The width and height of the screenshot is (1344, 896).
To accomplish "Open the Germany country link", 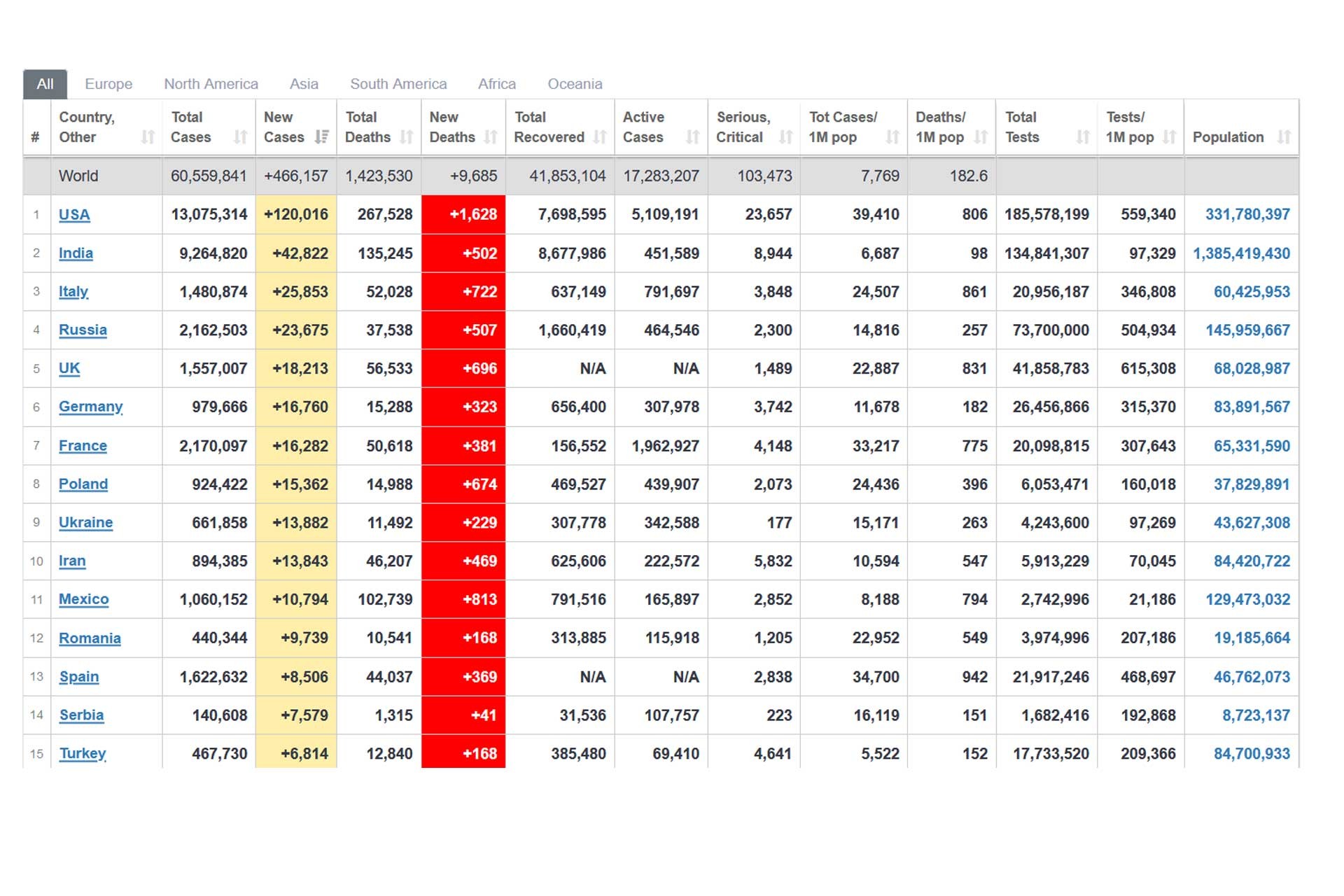I will click(91, 407).
